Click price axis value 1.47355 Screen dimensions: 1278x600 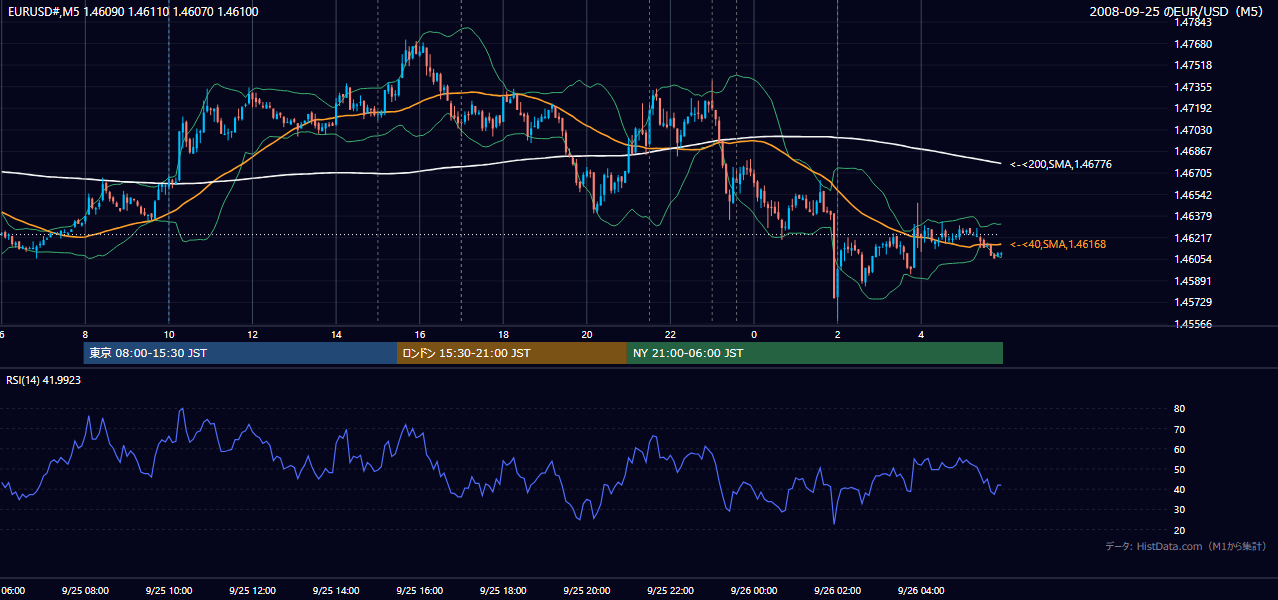click(1192, 87)
